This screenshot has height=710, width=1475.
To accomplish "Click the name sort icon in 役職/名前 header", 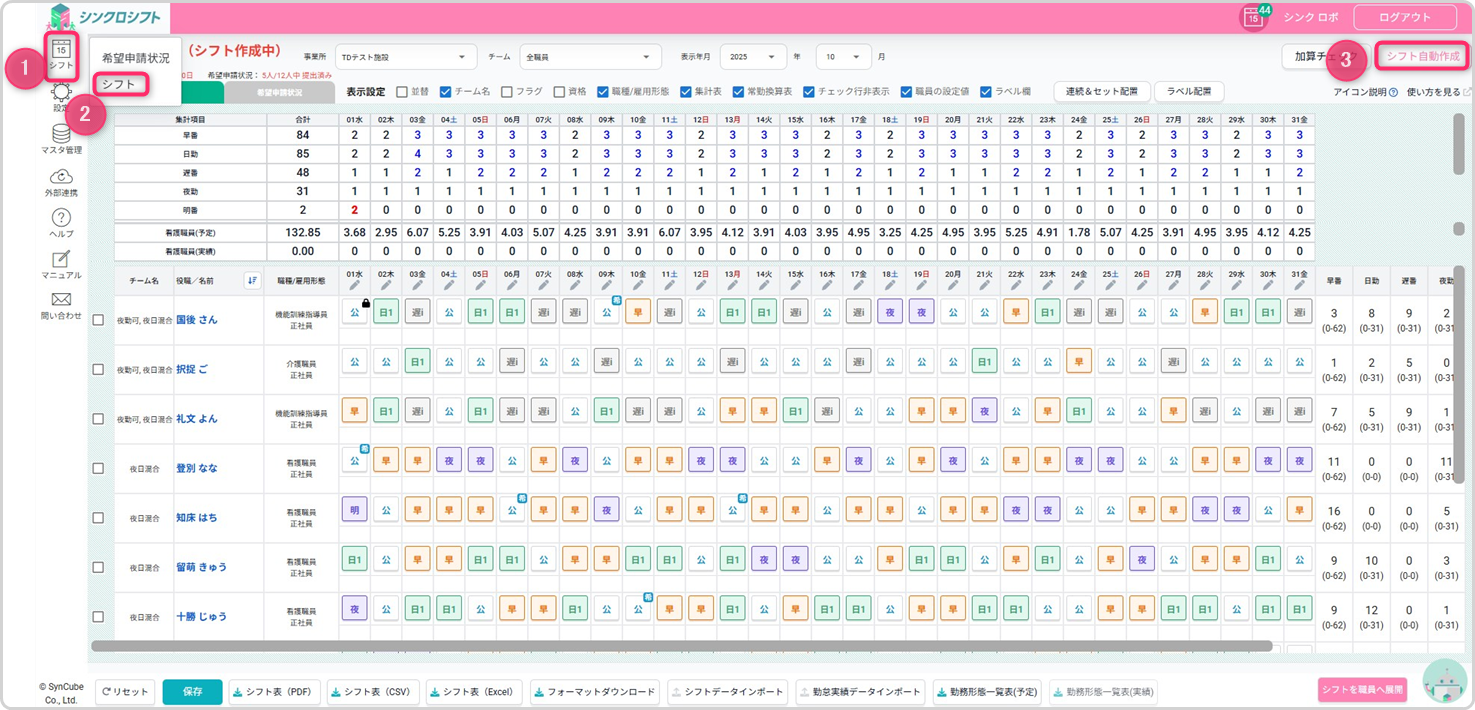I will pos(252,281).
